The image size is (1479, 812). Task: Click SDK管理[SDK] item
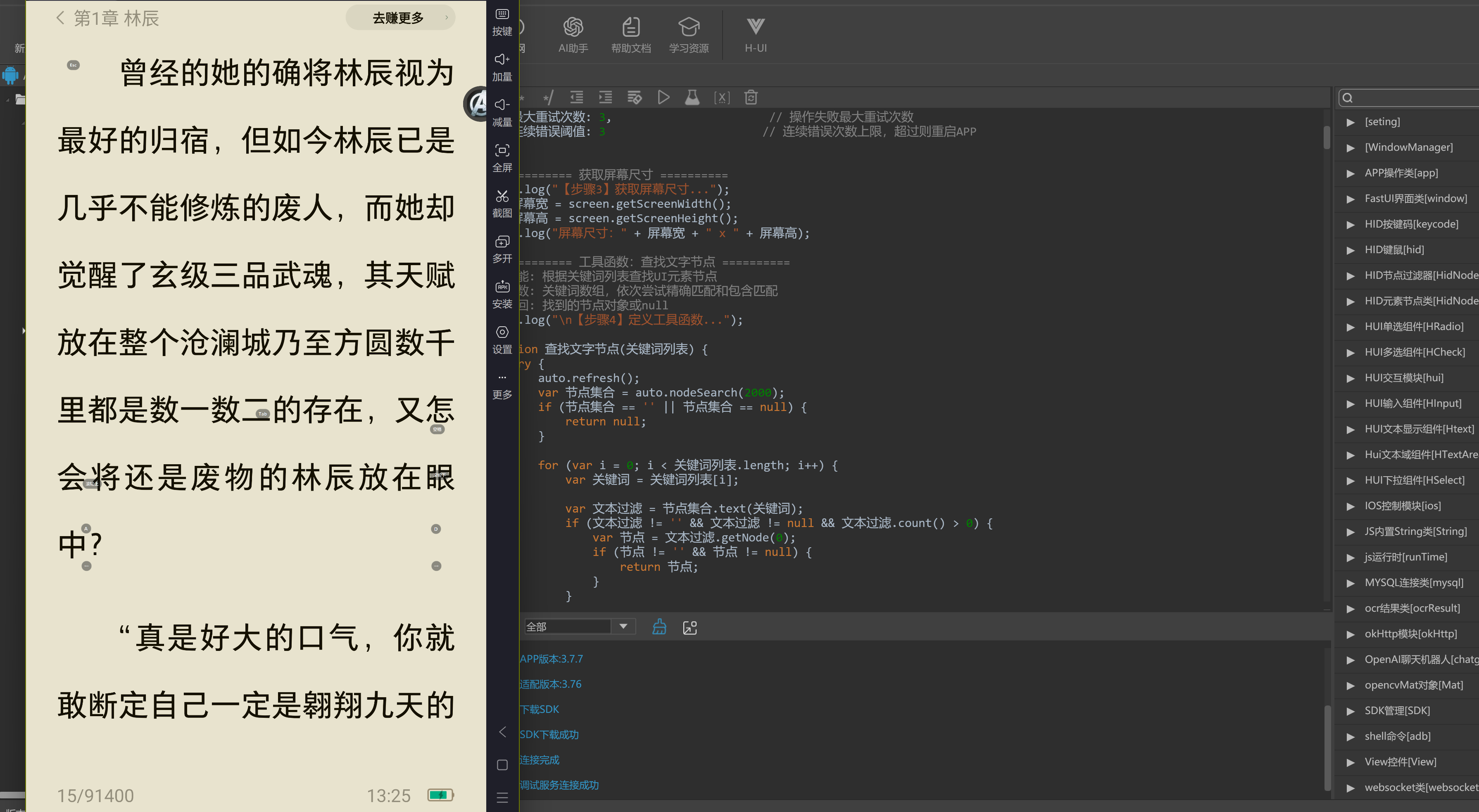1397,710
